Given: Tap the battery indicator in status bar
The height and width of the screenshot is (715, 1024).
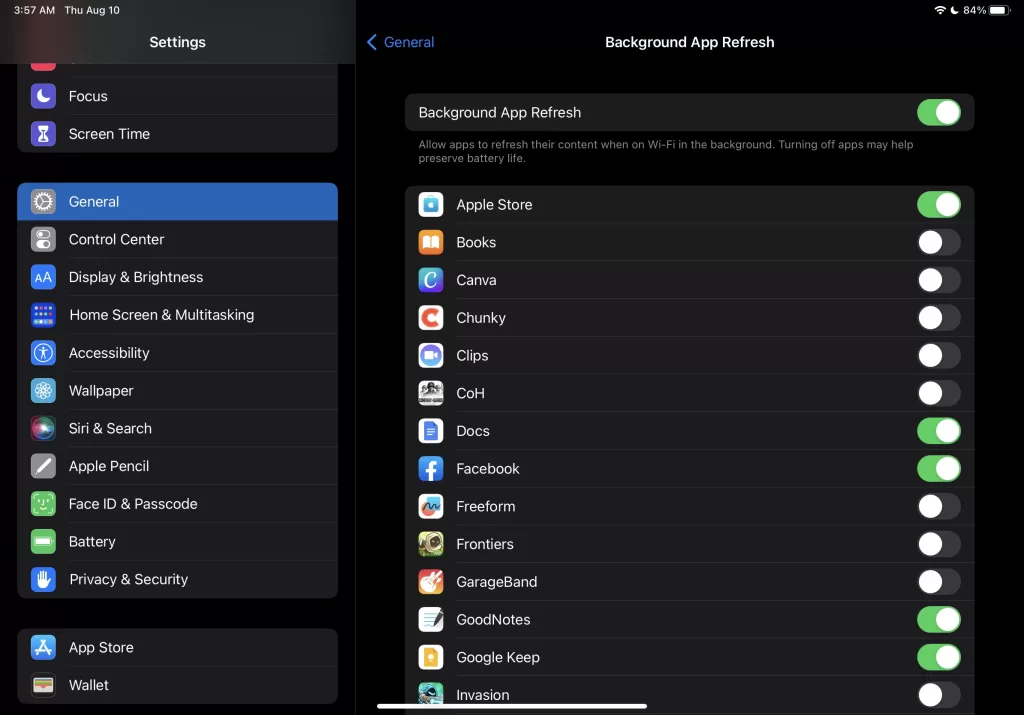Looking at the screenshot, I should [1000, 10].
